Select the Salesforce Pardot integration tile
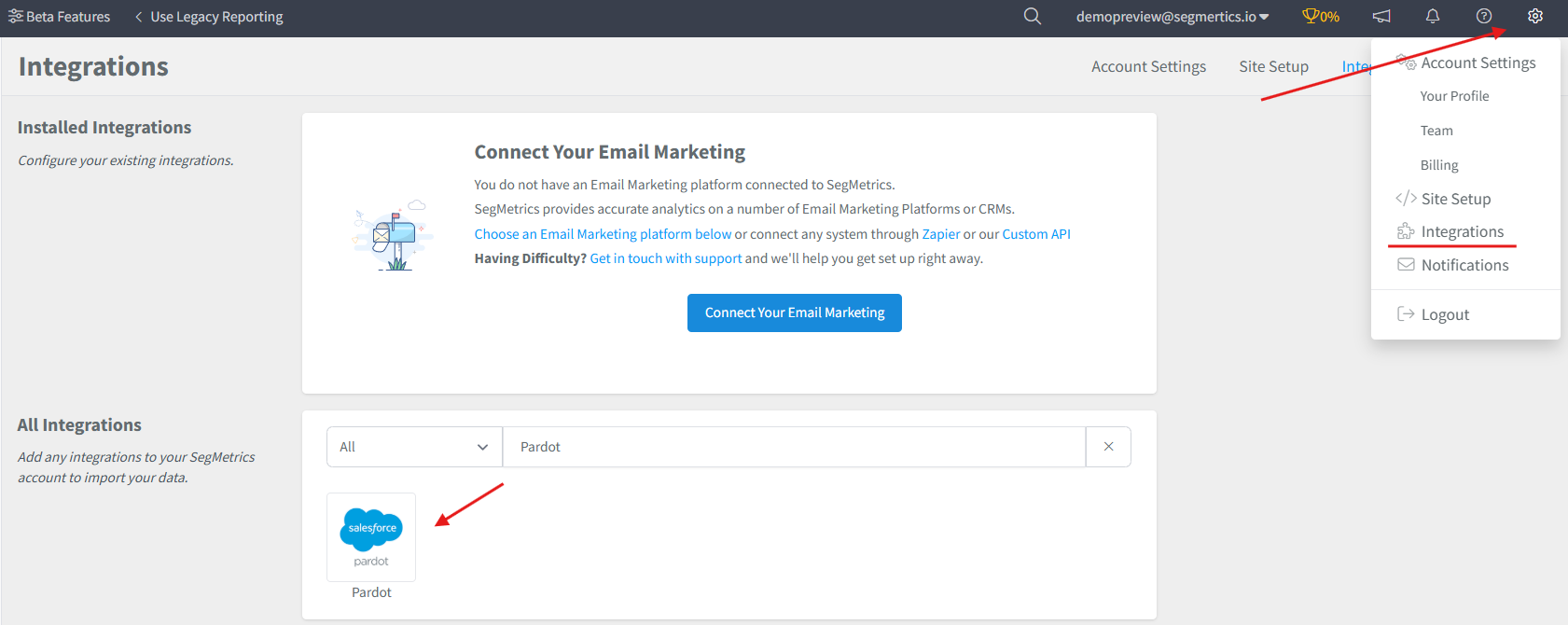This screenshot has width=1568, height=625. pos(371,537)
